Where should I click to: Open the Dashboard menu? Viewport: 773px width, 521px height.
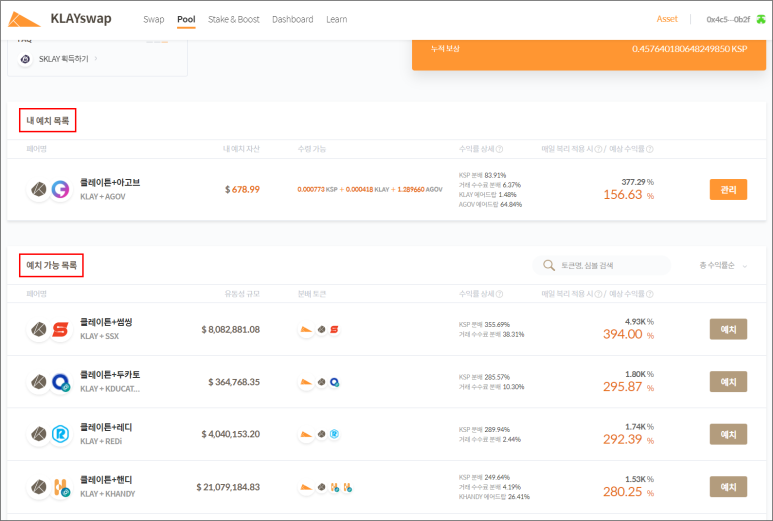(x=292, y=19)
